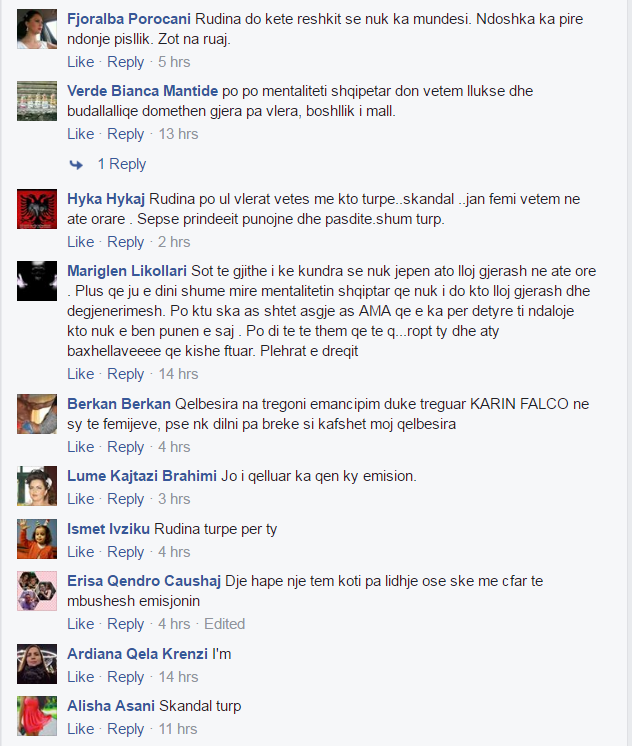Click Alisha Asani's red dress avatar
Screen dimensions: 632x746
coord(37,716)
